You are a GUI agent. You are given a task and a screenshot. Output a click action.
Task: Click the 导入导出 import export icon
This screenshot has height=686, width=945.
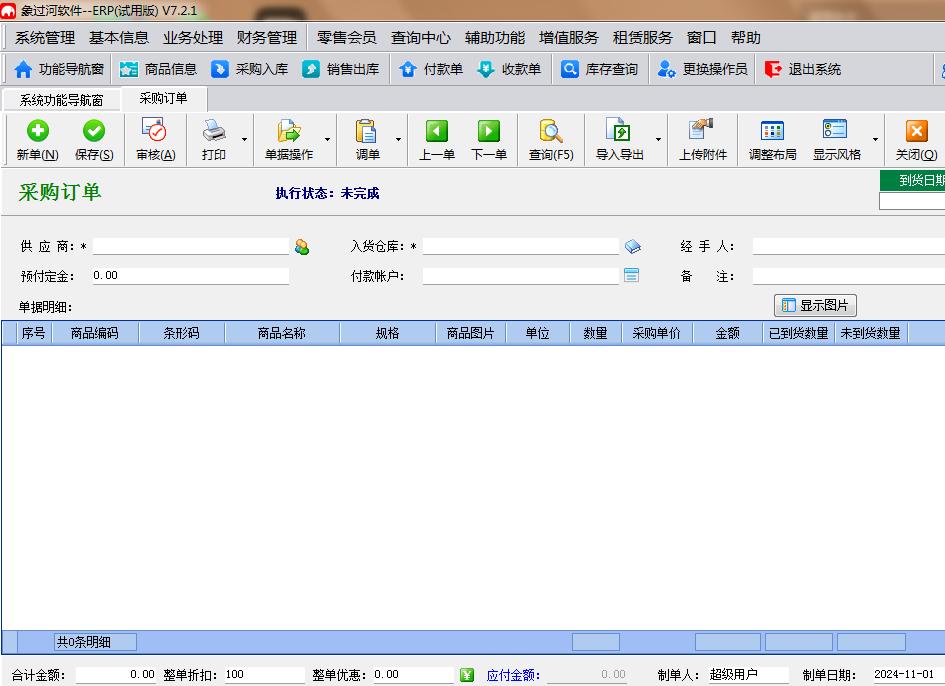point(618,130)
